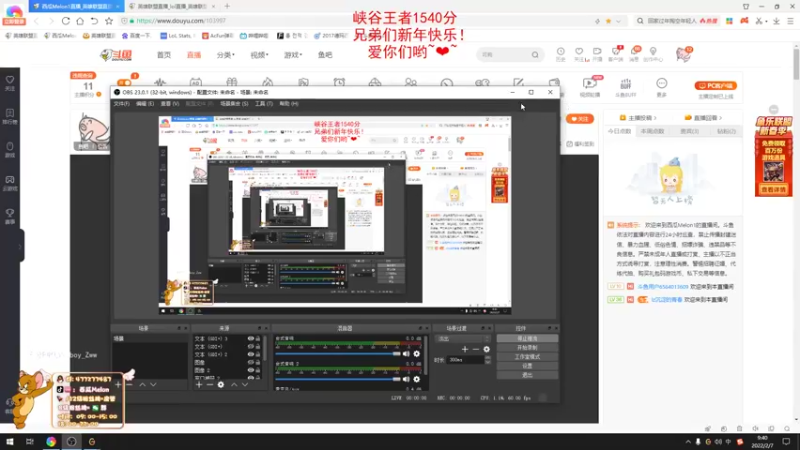Add a scene transition with plus icon

click(464, 349)
